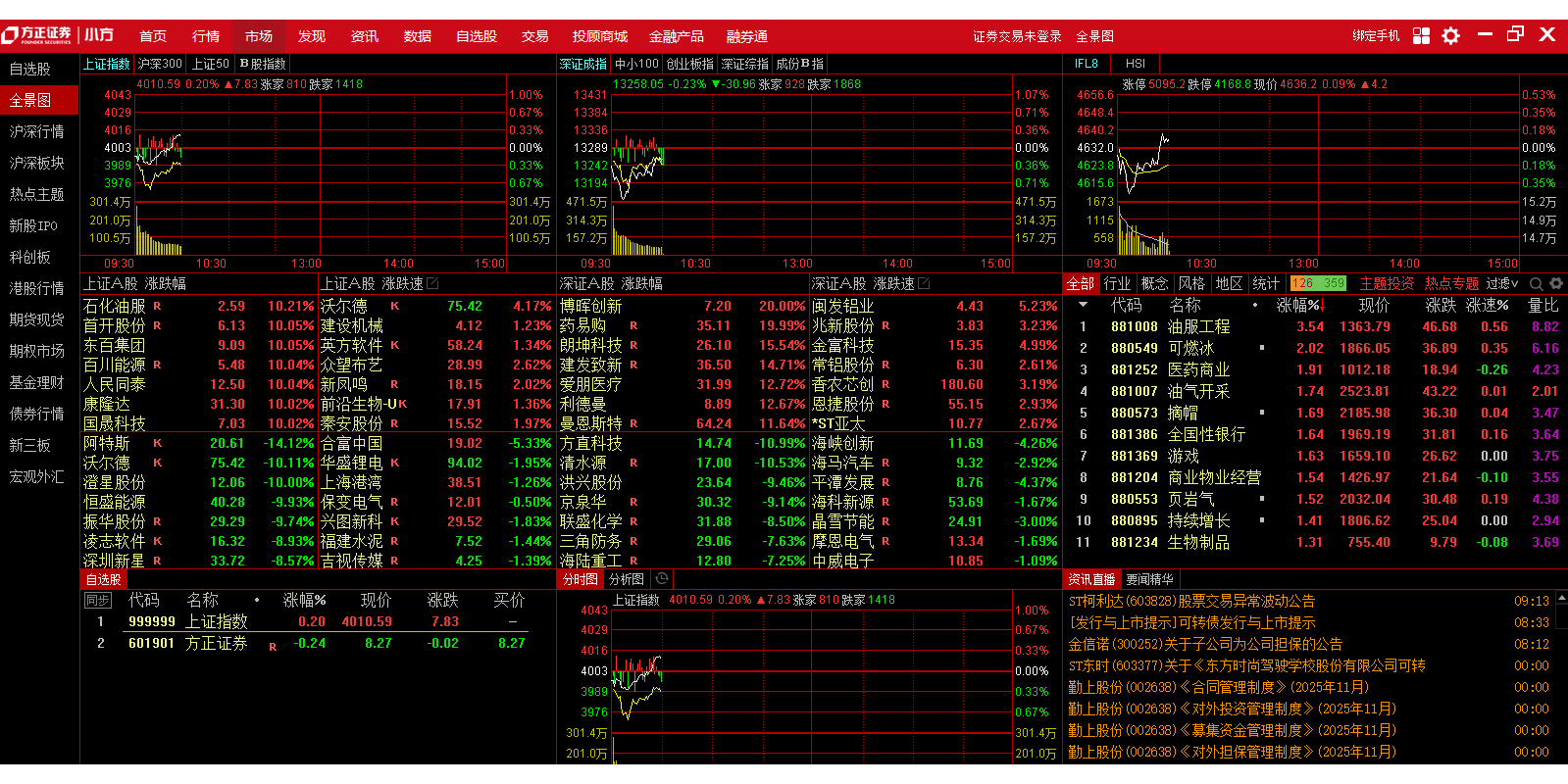Click the search magnifier in sector panel
Screen dimensions: 1568x784
point(1536,284)
